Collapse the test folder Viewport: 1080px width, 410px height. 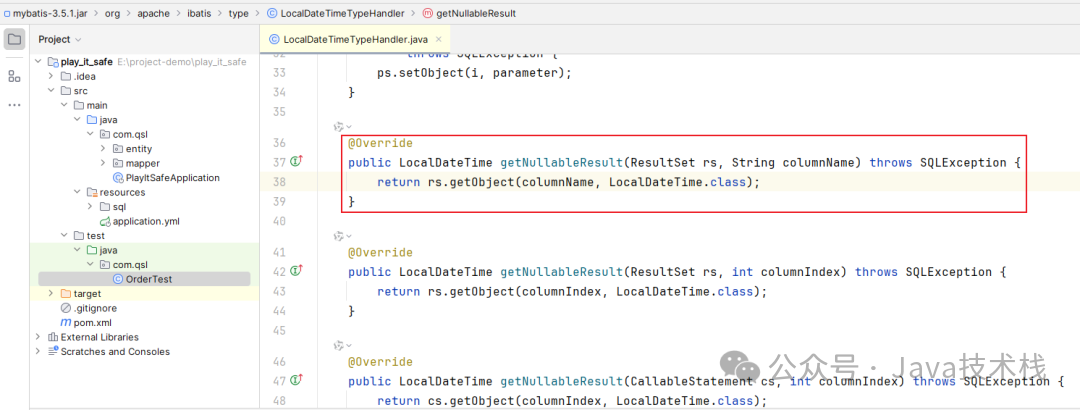[64, 236]
